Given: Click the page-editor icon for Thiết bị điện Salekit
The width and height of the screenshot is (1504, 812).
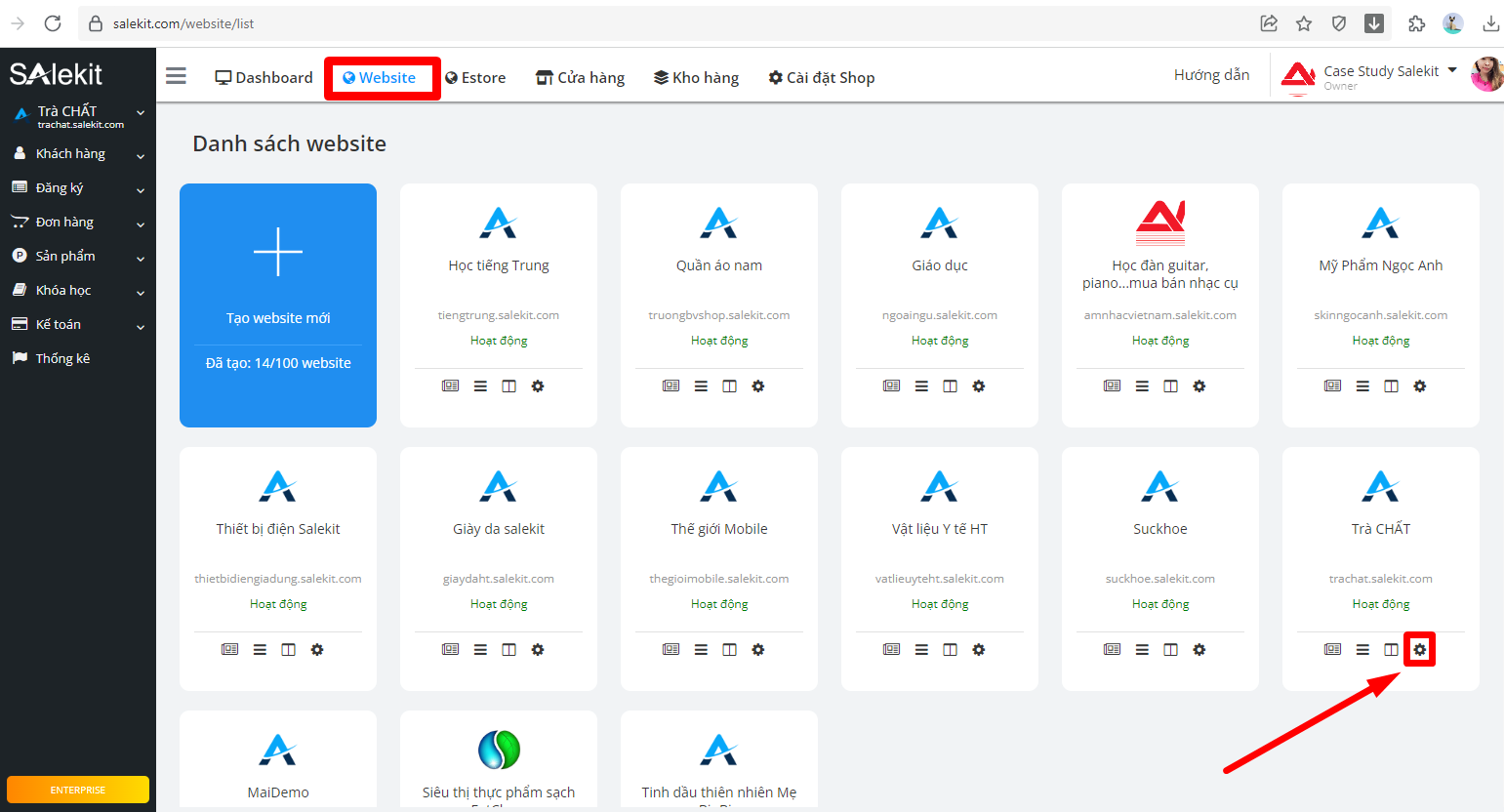Looking at the screenshot, I should pyautogui.click(x=229, y=650).
